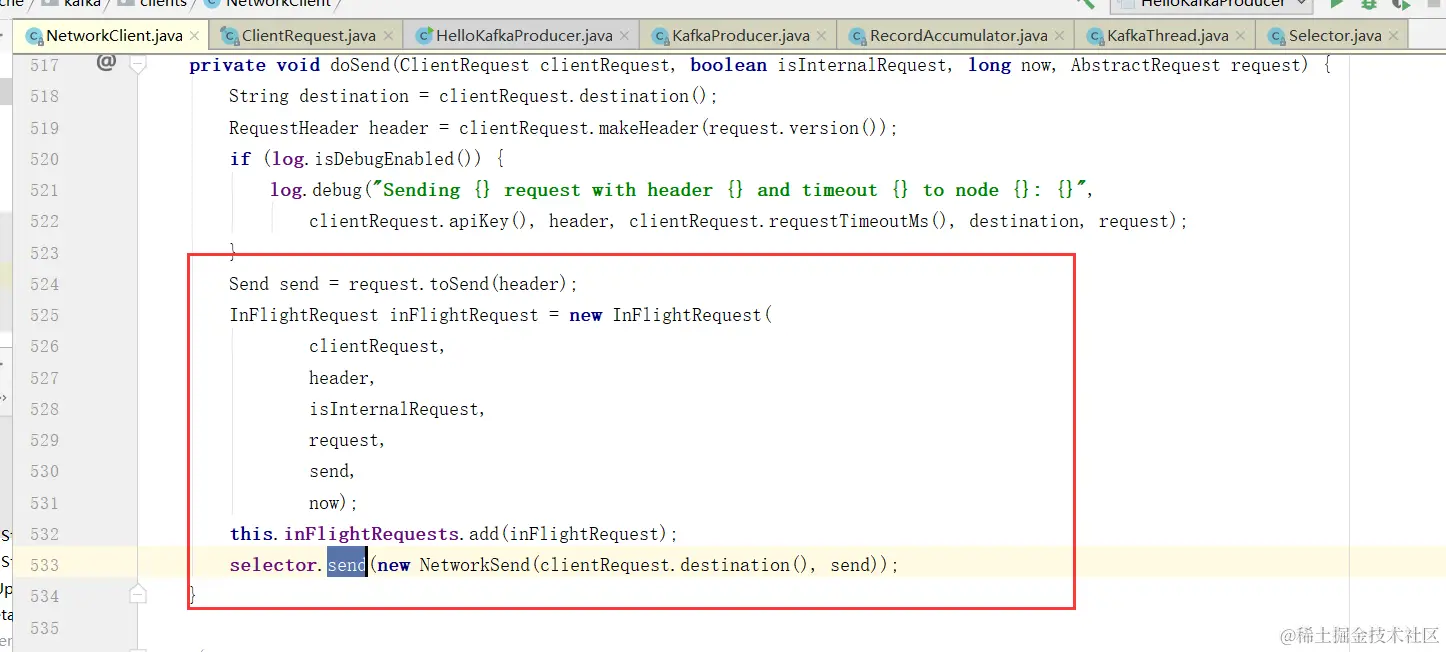Click the 'new' keyword on line 525

(x=586, y=315)
